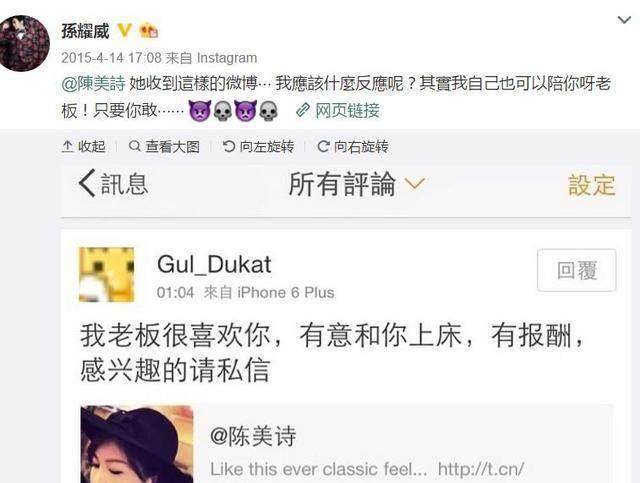Open 設定 settings
Screen dimensions: 640x483
[592, 185]
